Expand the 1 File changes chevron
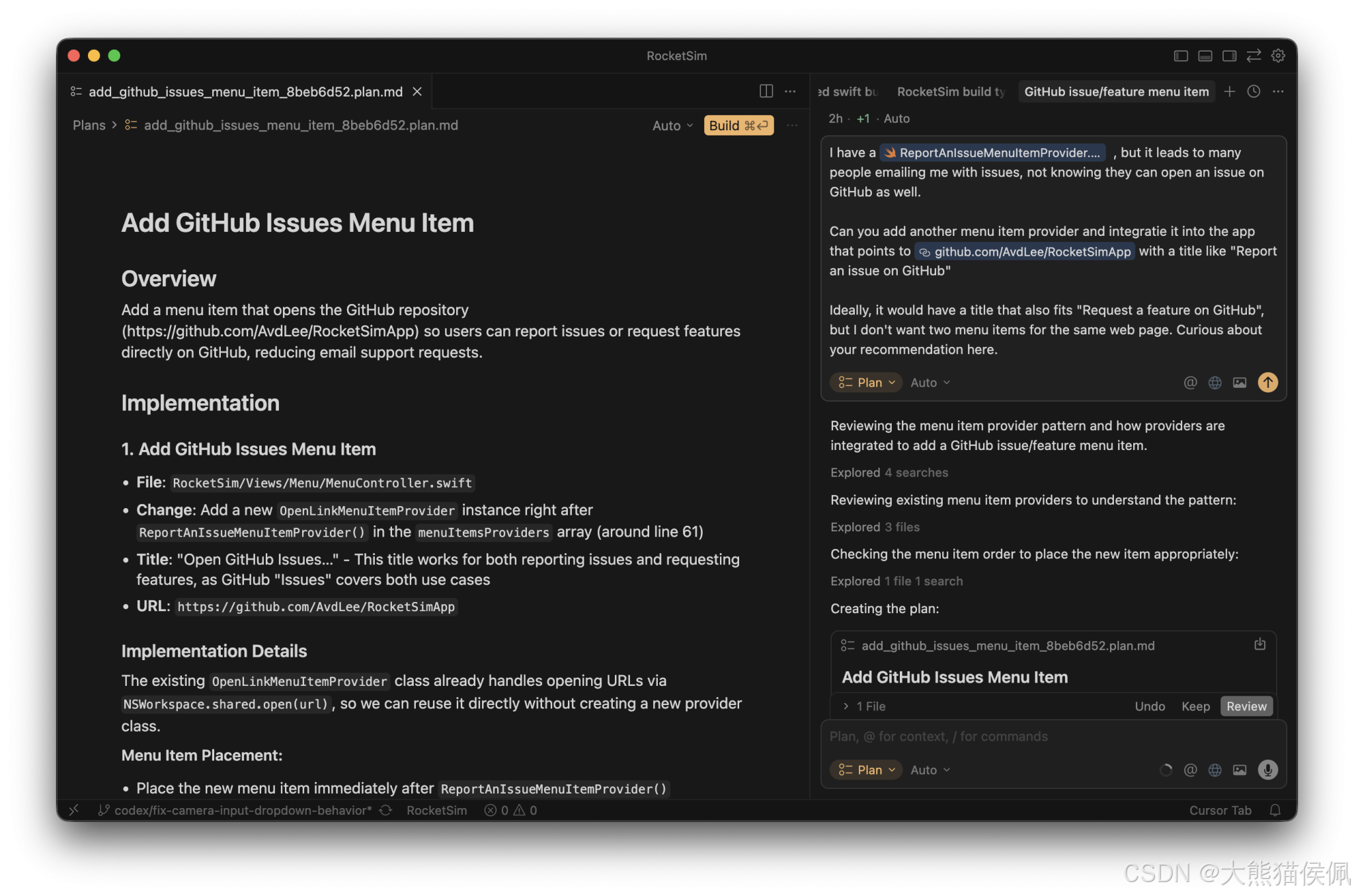Image resolution: width=1354 pixels, height=896 pixels. [x=846, y=706]
